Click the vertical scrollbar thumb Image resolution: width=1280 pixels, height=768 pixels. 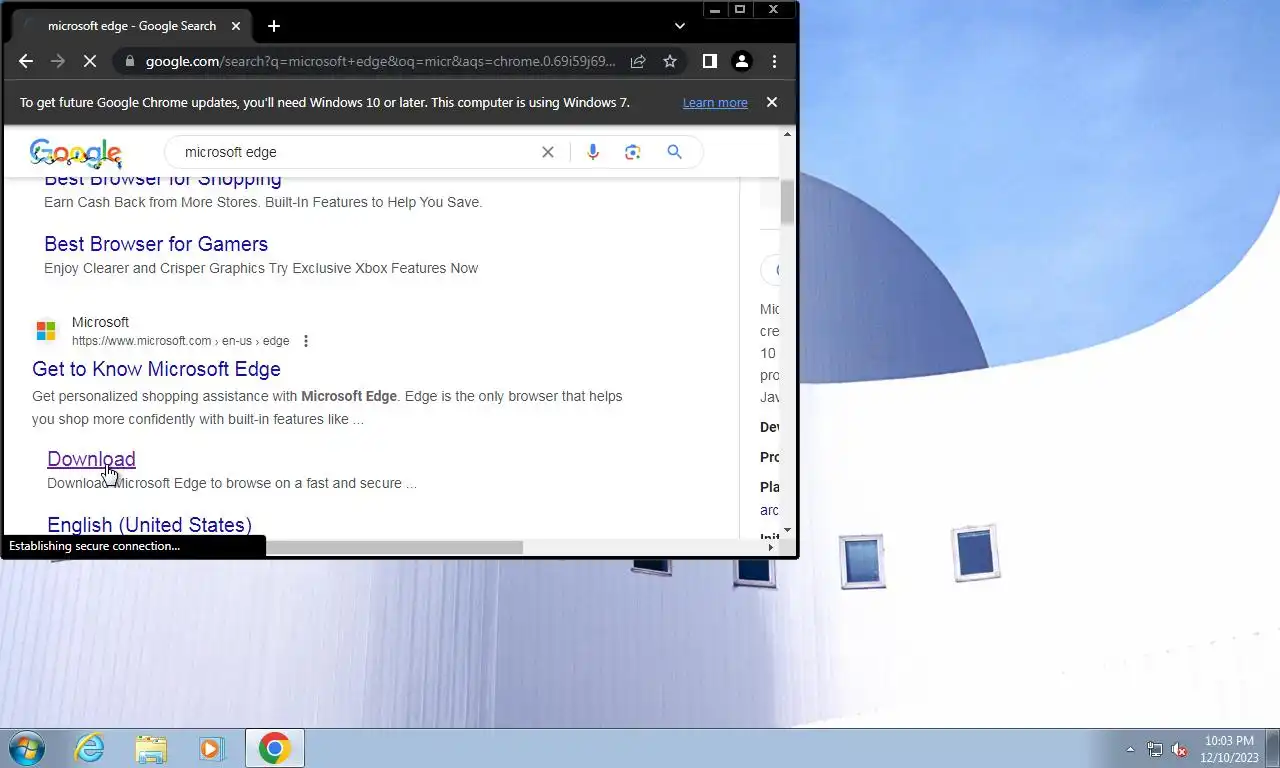coord(787,202)
